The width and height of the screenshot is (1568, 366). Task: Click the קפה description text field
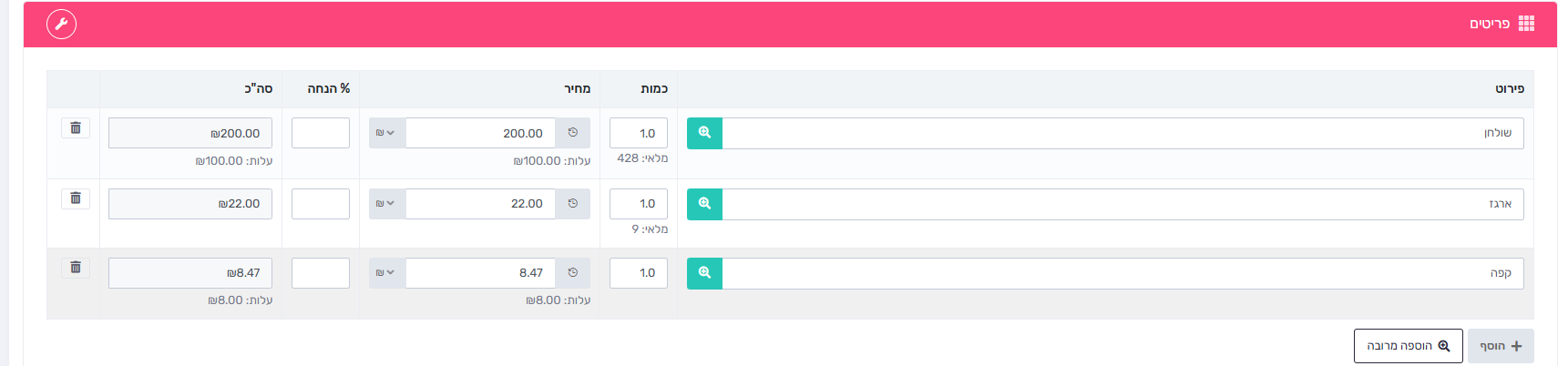(x=1122, y=273)
